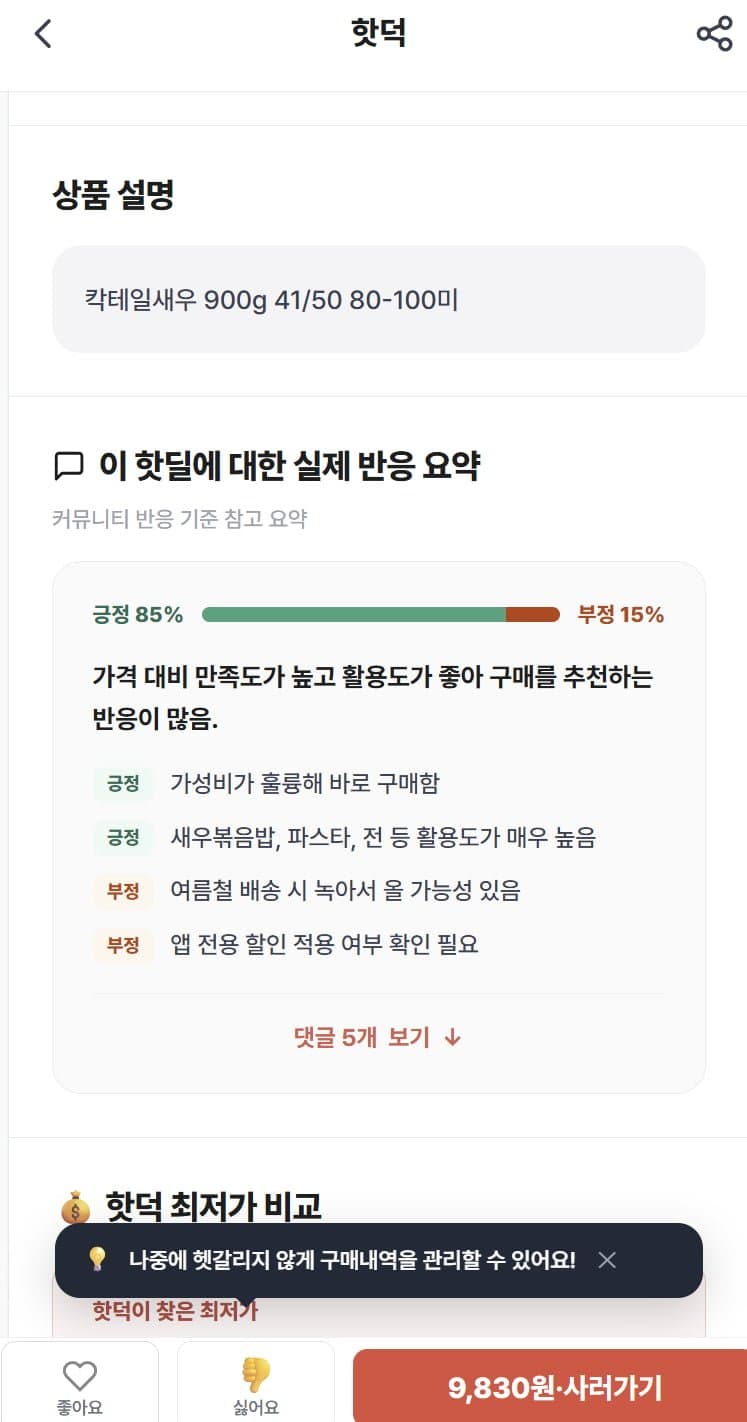Image resolution: width=747 pixels, height=1422 pixels.
Task: Click the 핫딜 page title
Action: tap(379, 34)
